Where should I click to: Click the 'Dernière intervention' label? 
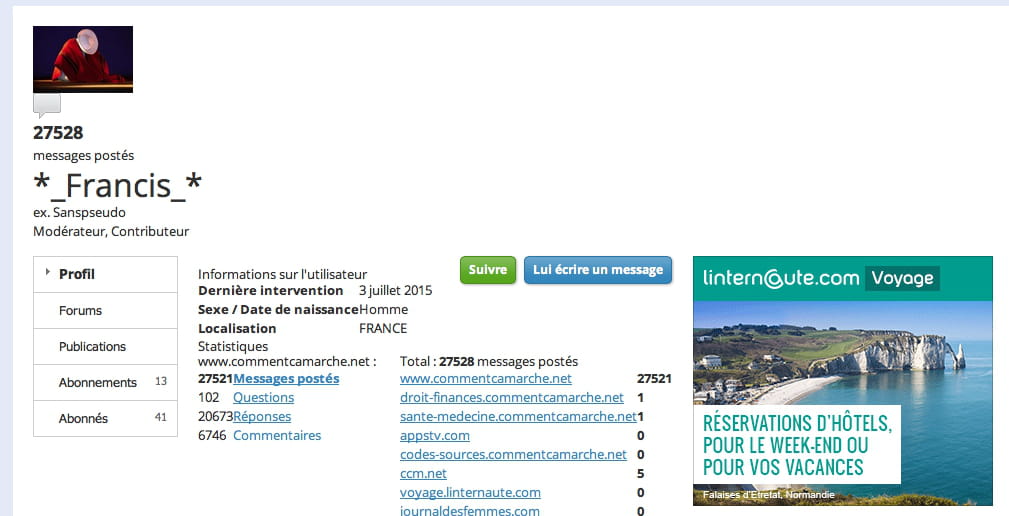pyautogui.click(x=270, y=291)
